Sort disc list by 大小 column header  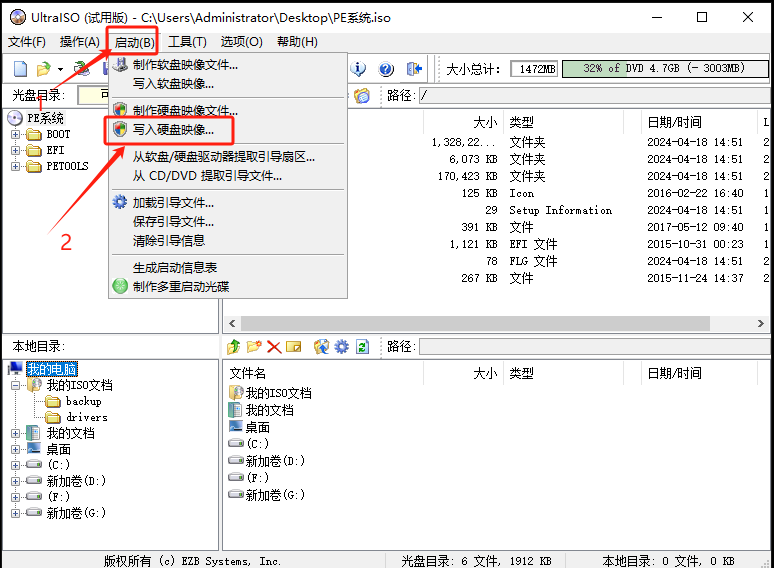point(463,122)
